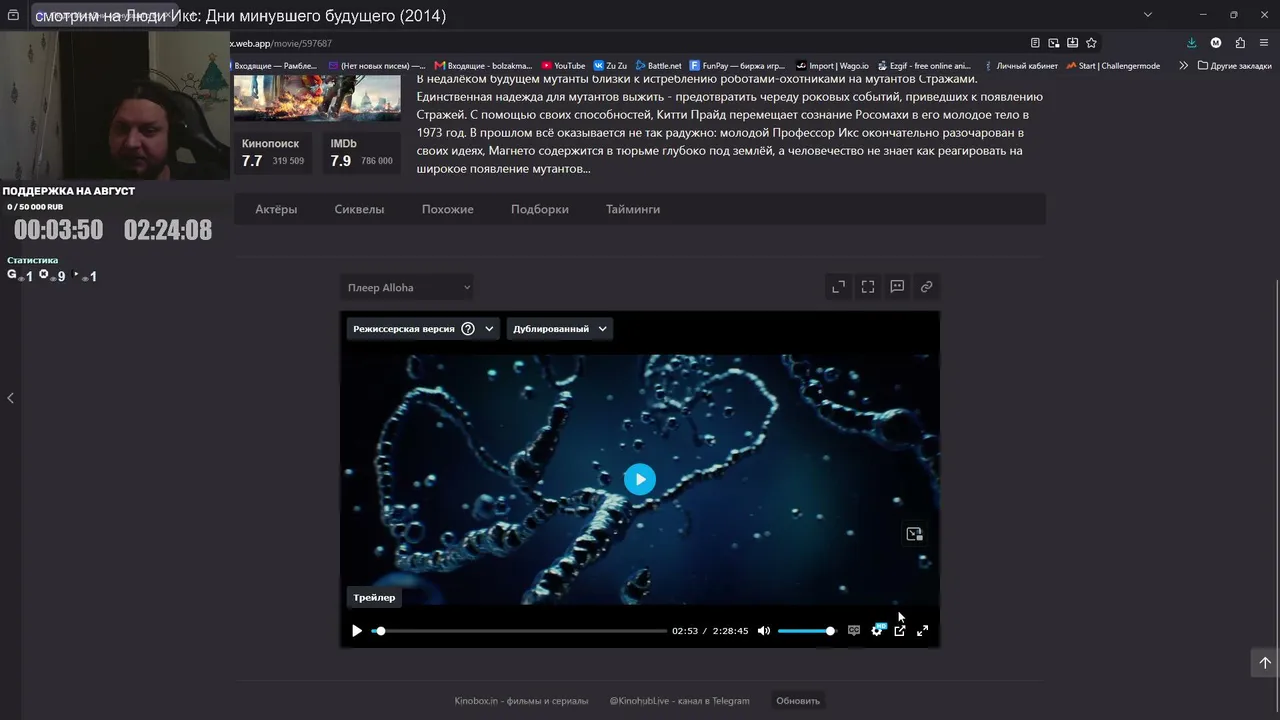Switch to the Тайминги tab
Viewport: 1280px width, 720px height.
pos(633,209)
